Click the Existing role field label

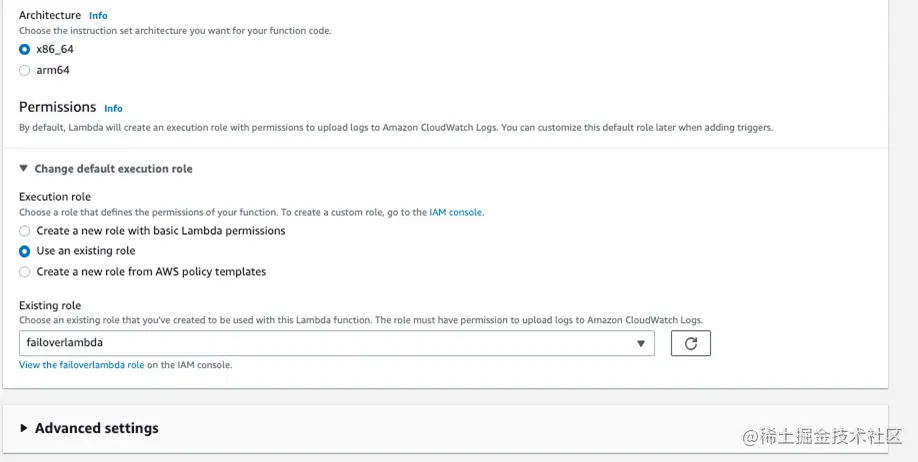point(50,305)
